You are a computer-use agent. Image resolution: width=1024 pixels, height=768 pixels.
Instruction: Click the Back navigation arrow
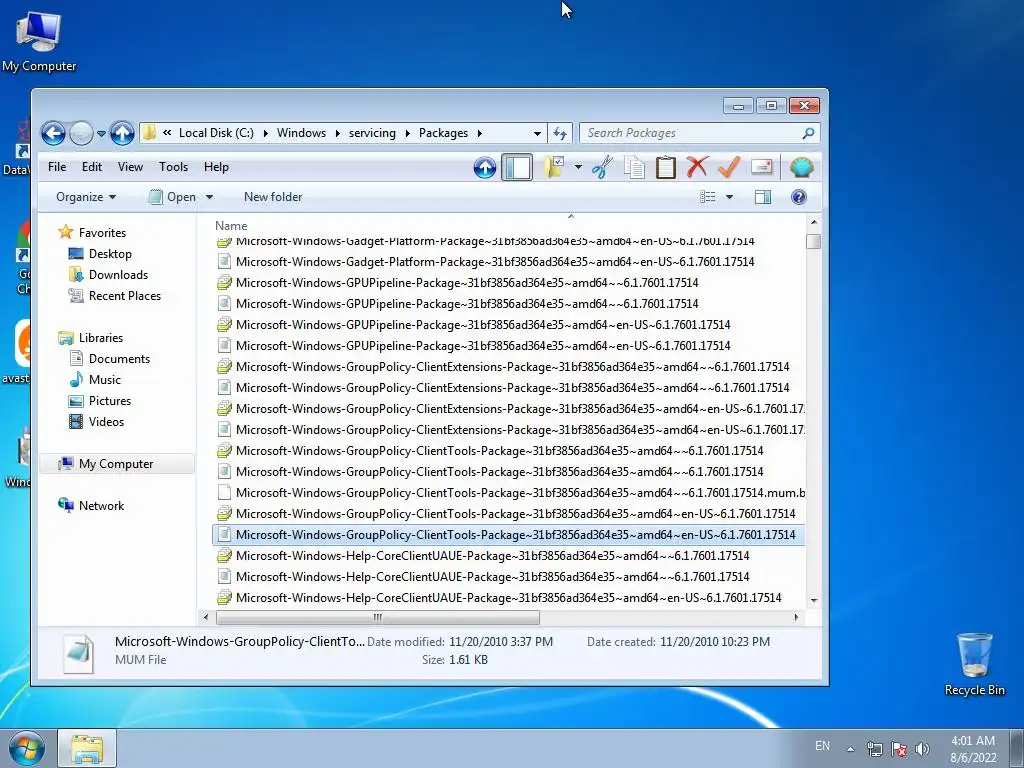coord(54,134)
